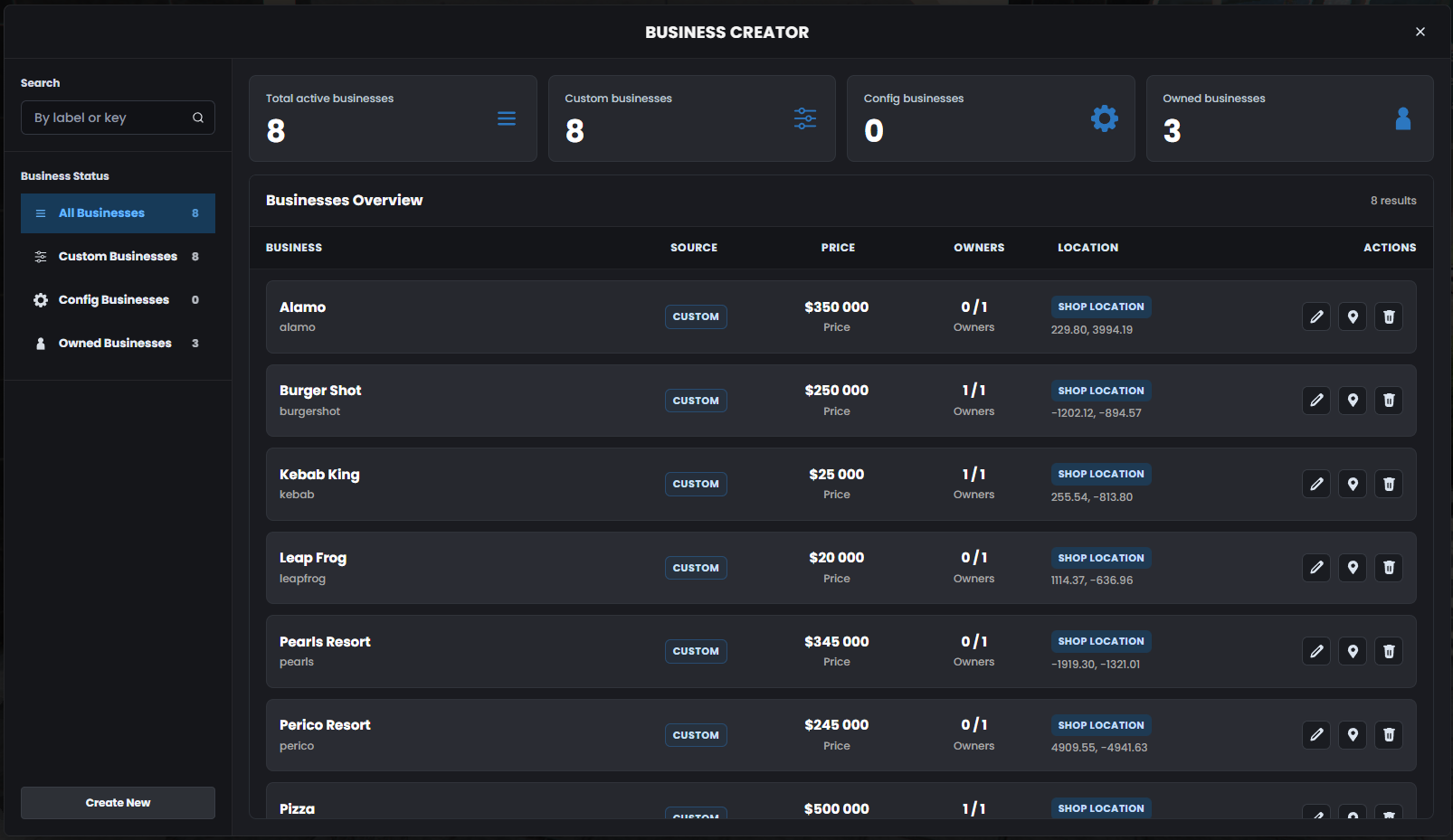Click the $250 000 price value
This screenshot has height=840, width=1453.
coord(837,391)
